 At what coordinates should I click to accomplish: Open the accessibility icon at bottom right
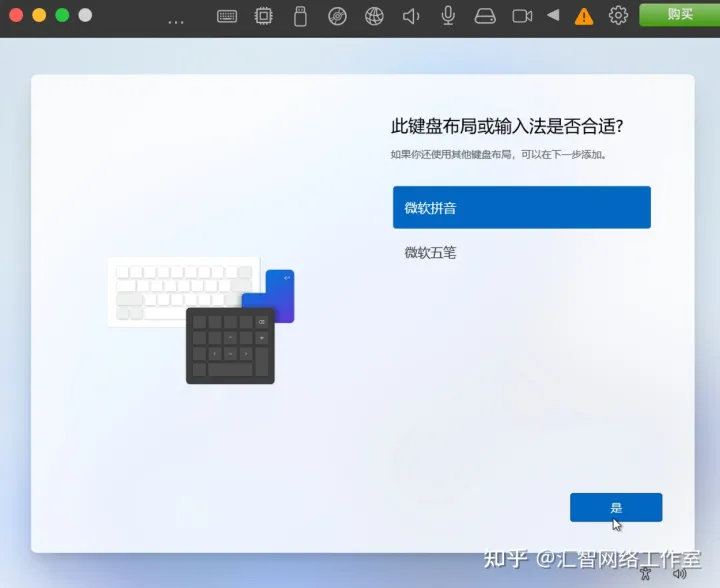tap(646, 574)
